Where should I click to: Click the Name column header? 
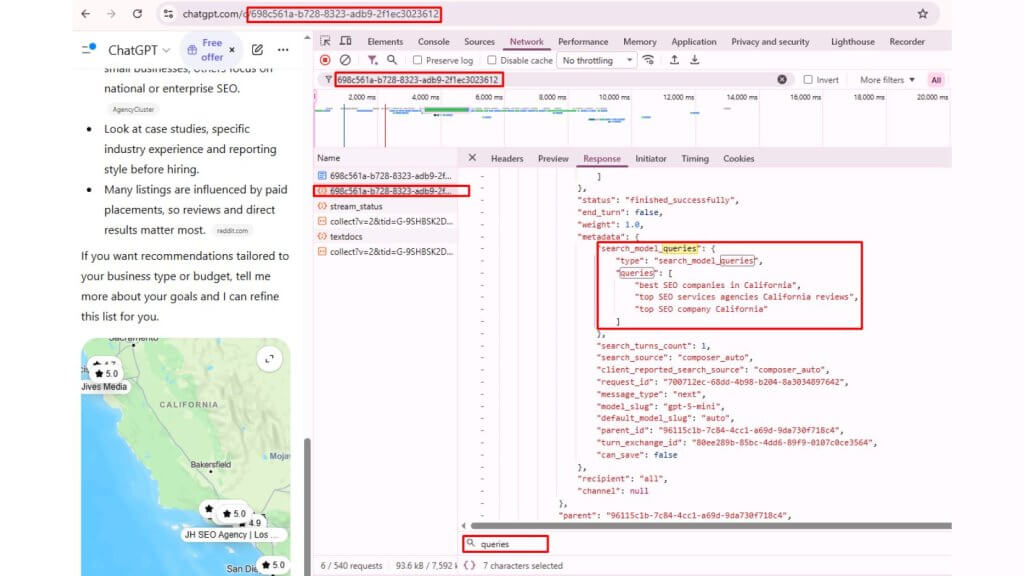coord(385,158)
